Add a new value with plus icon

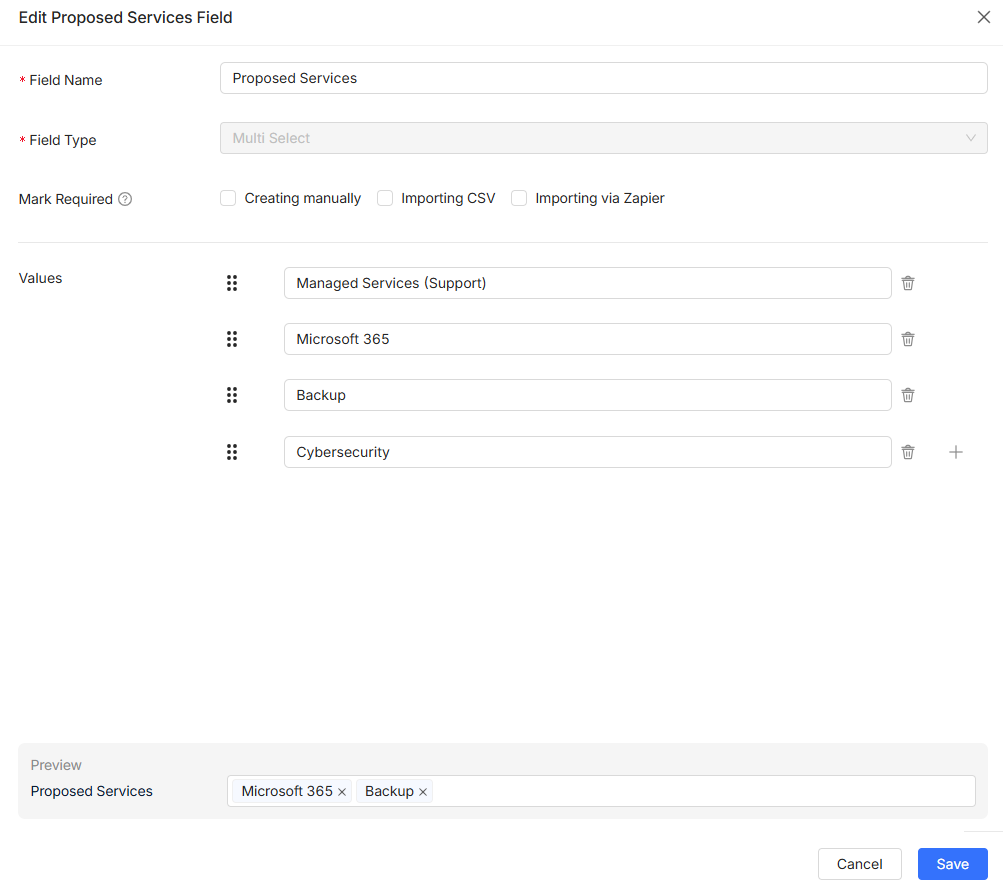coord(956,452)
